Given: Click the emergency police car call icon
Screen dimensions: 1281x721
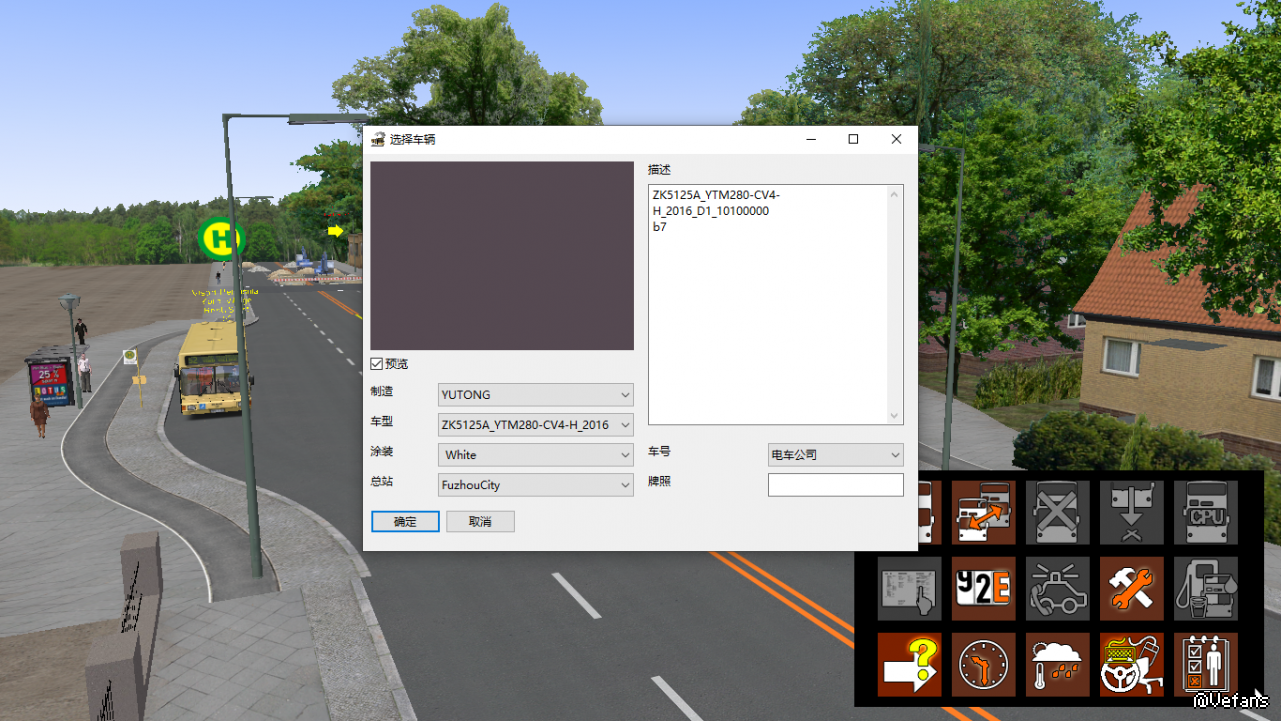Looking at the screenshot, I should (x=1057, y=588).
